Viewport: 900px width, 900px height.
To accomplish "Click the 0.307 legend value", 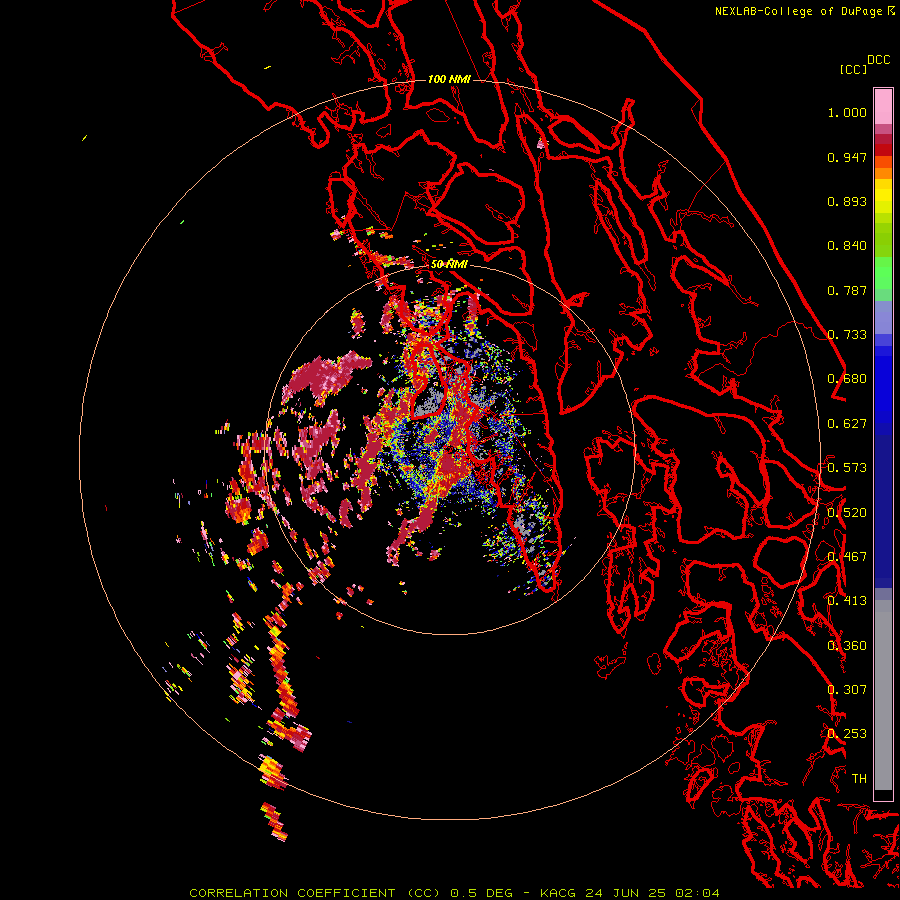I will (x=847, y=689).
